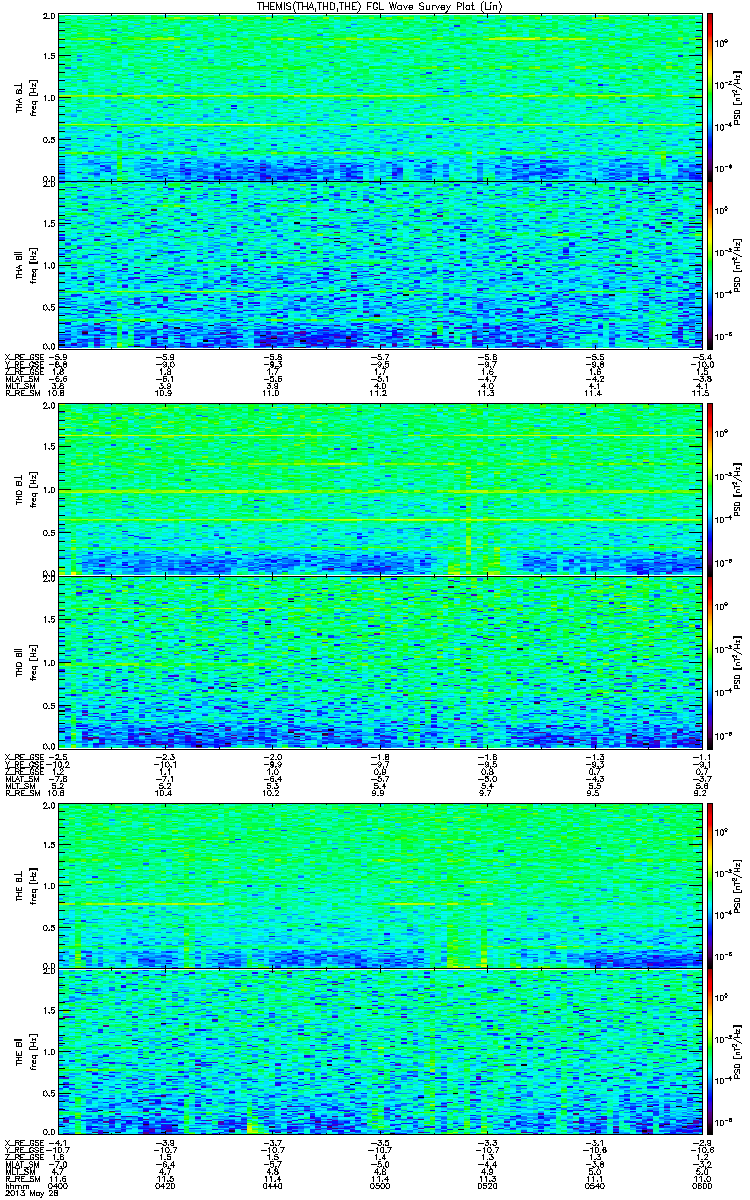Click the top THA PSD color bar

[709, 97]
